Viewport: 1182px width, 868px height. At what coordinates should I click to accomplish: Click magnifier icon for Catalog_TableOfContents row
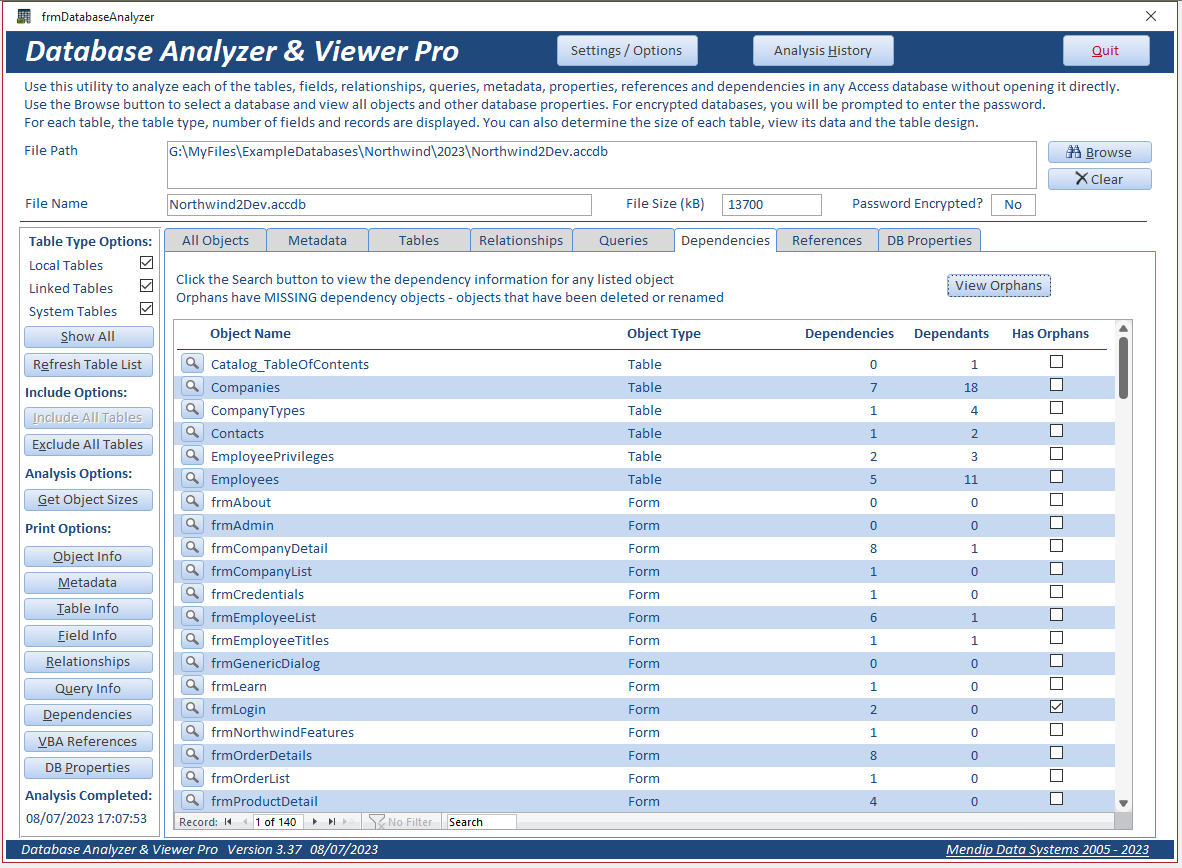coord(192,363)
